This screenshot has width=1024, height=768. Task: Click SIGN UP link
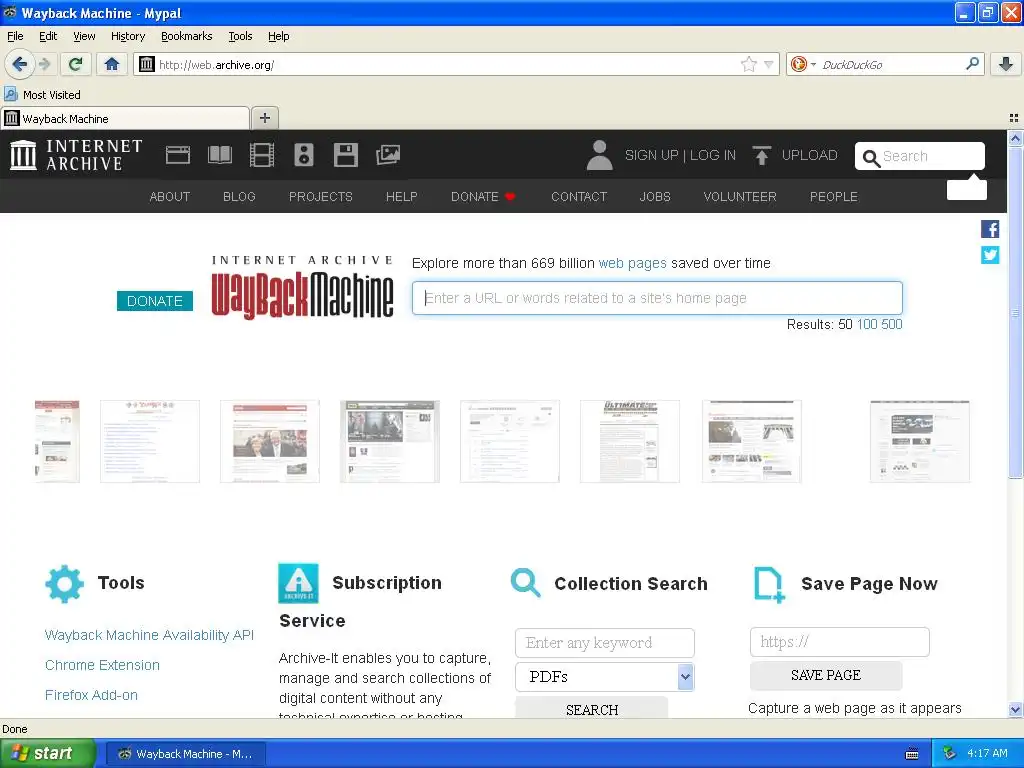[651, 155]
